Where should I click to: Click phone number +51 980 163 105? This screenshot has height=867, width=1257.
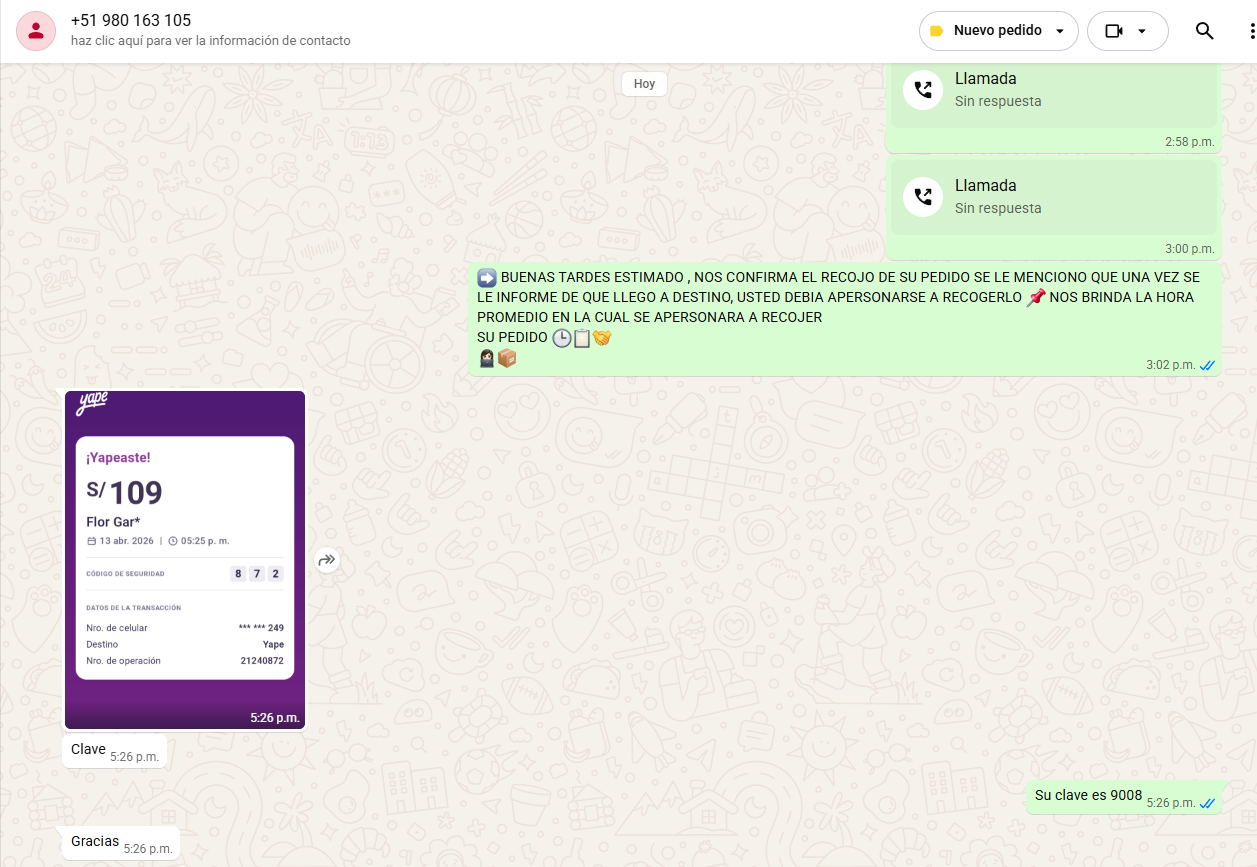[131, 20]
